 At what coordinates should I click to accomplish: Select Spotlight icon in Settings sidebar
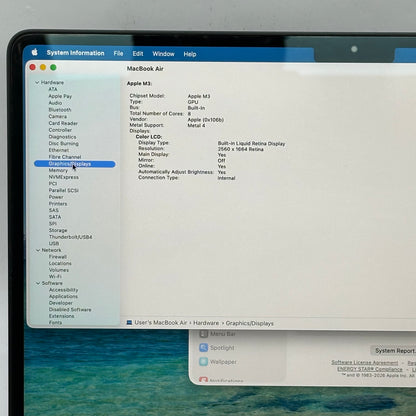204,348
